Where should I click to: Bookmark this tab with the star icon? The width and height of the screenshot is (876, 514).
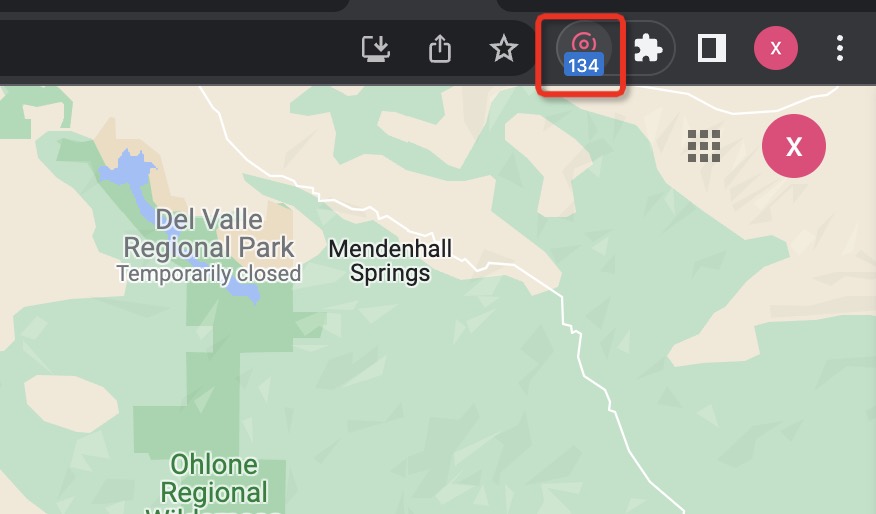[503, 48]
